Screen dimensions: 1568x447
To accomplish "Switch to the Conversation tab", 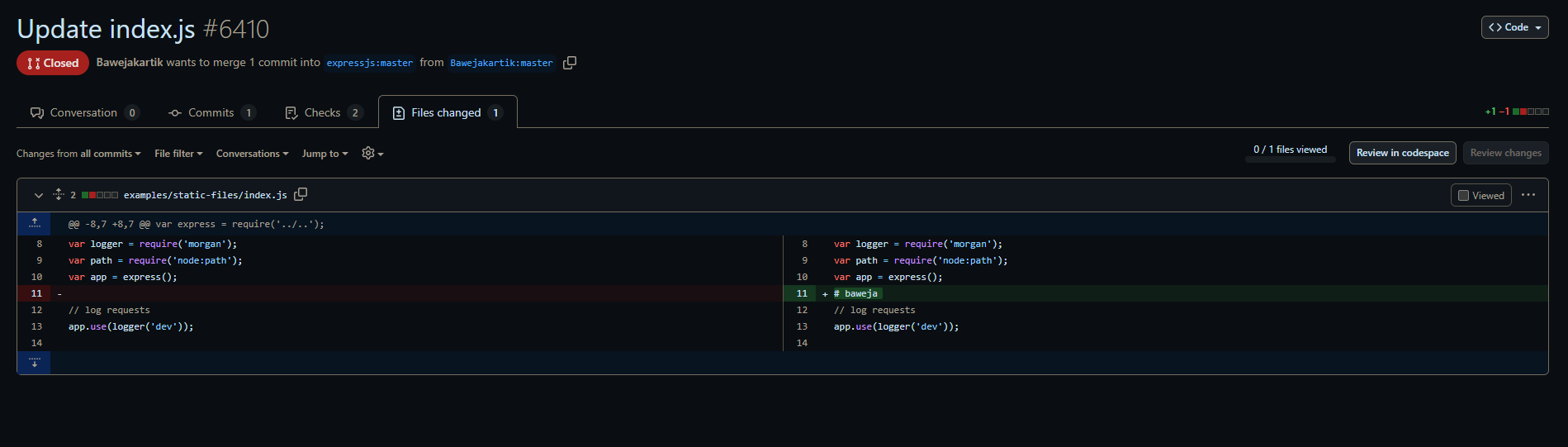I will tap(83, 112).
